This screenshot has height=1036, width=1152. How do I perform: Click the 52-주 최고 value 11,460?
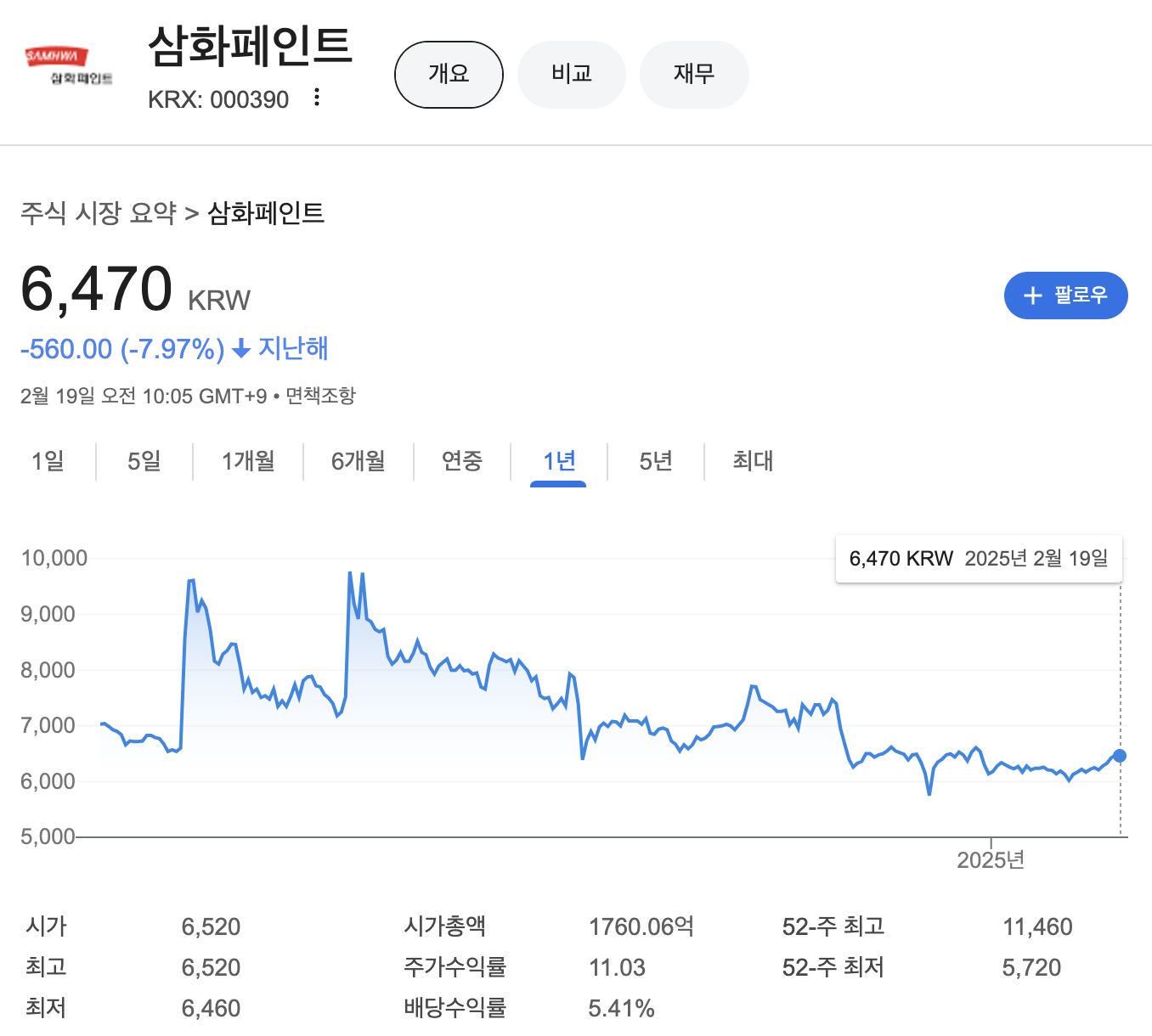click(1037, 926)
